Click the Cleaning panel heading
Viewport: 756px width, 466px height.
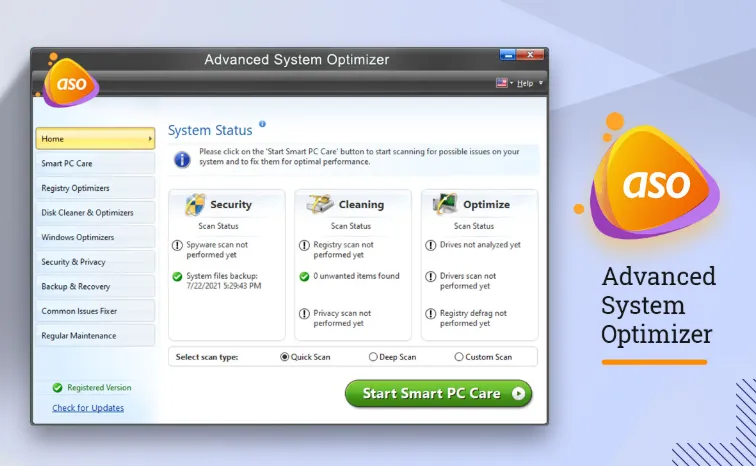361,204
